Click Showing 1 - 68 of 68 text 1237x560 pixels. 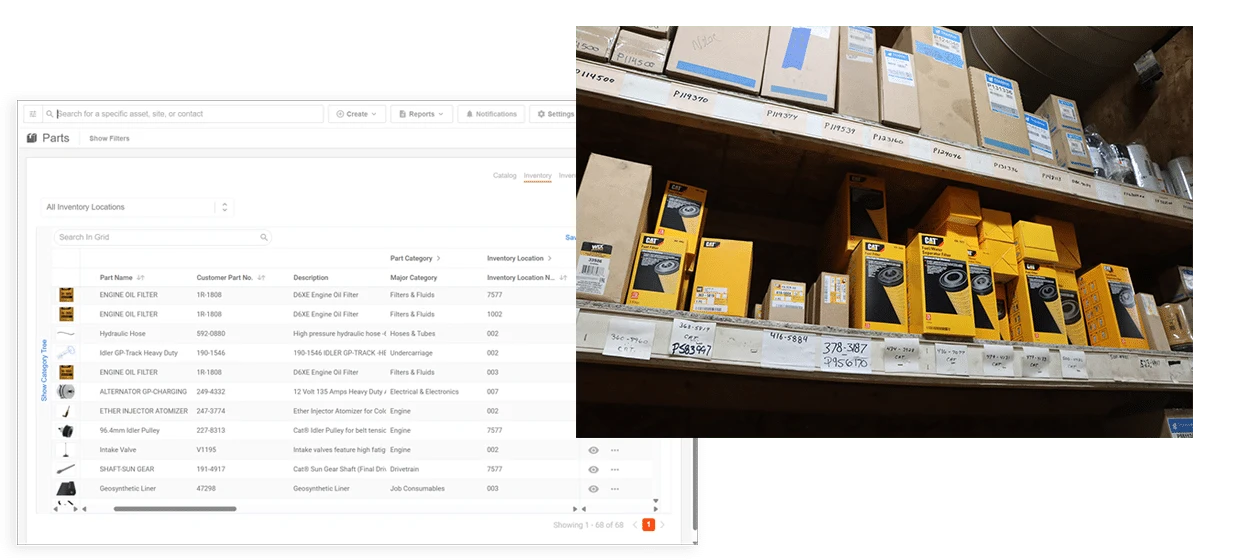(x=588, y=525)
